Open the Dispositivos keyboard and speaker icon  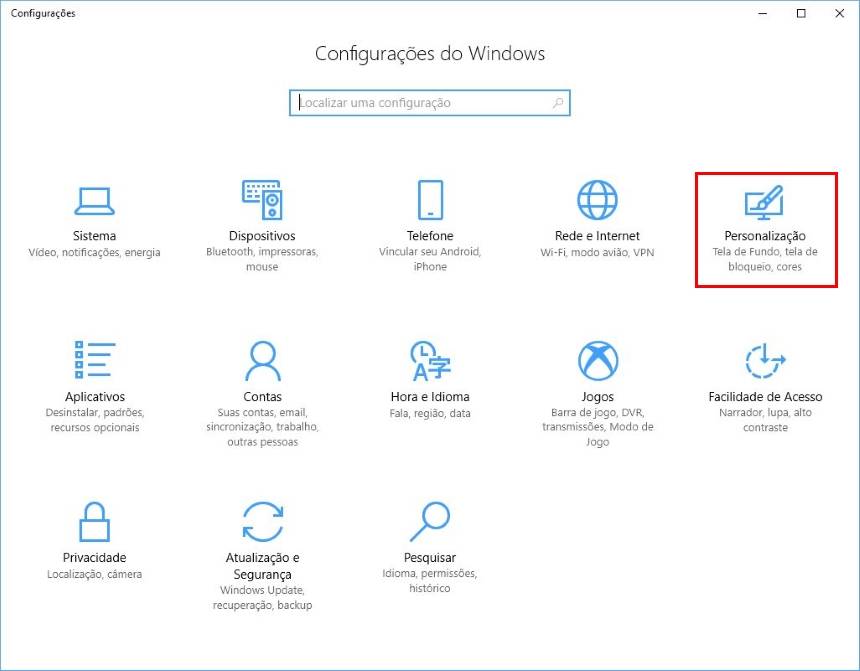point(262,200)
